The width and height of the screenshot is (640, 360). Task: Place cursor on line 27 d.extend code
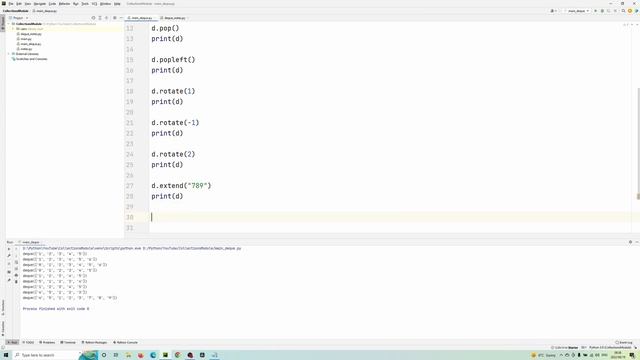coord(181,186)
